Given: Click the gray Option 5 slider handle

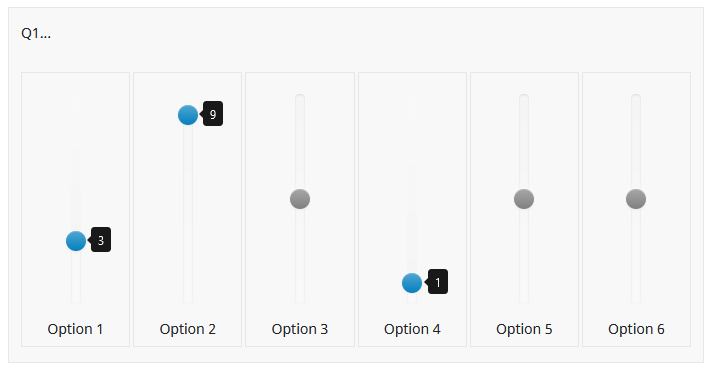Looking at the screenshot, I should [524, 199].
